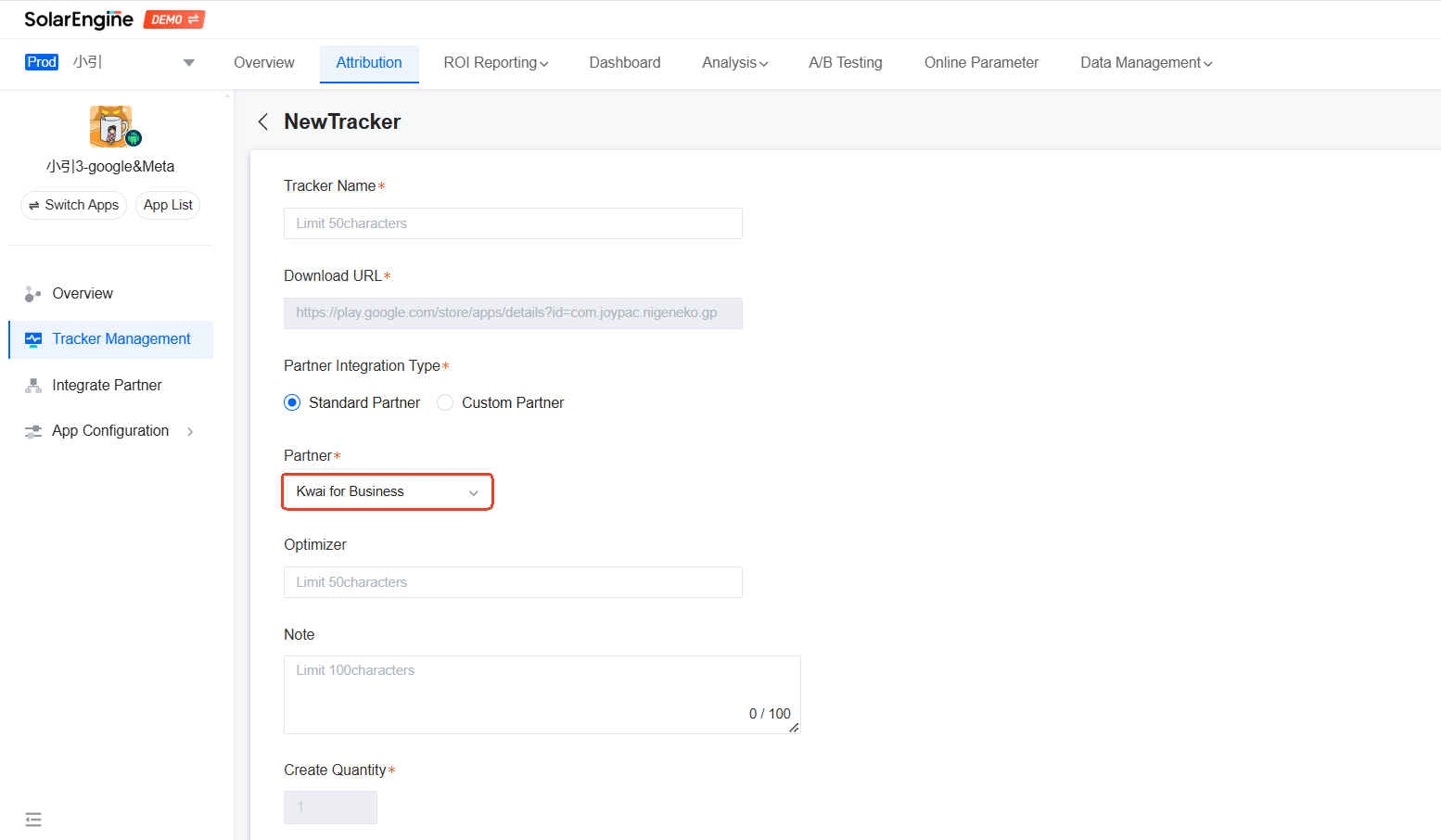The image size is (1441, 840).
Task: Click the SolarEngine logo
Action: click(x=79, y=19)
